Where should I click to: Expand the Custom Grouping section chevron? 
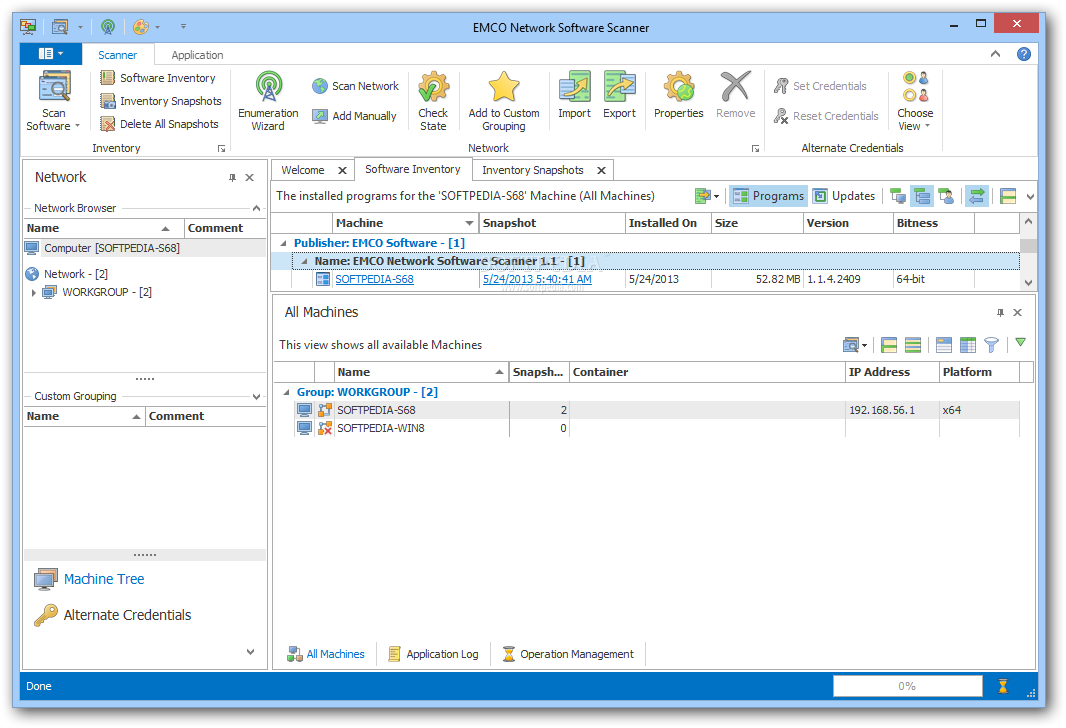(256, 396)
